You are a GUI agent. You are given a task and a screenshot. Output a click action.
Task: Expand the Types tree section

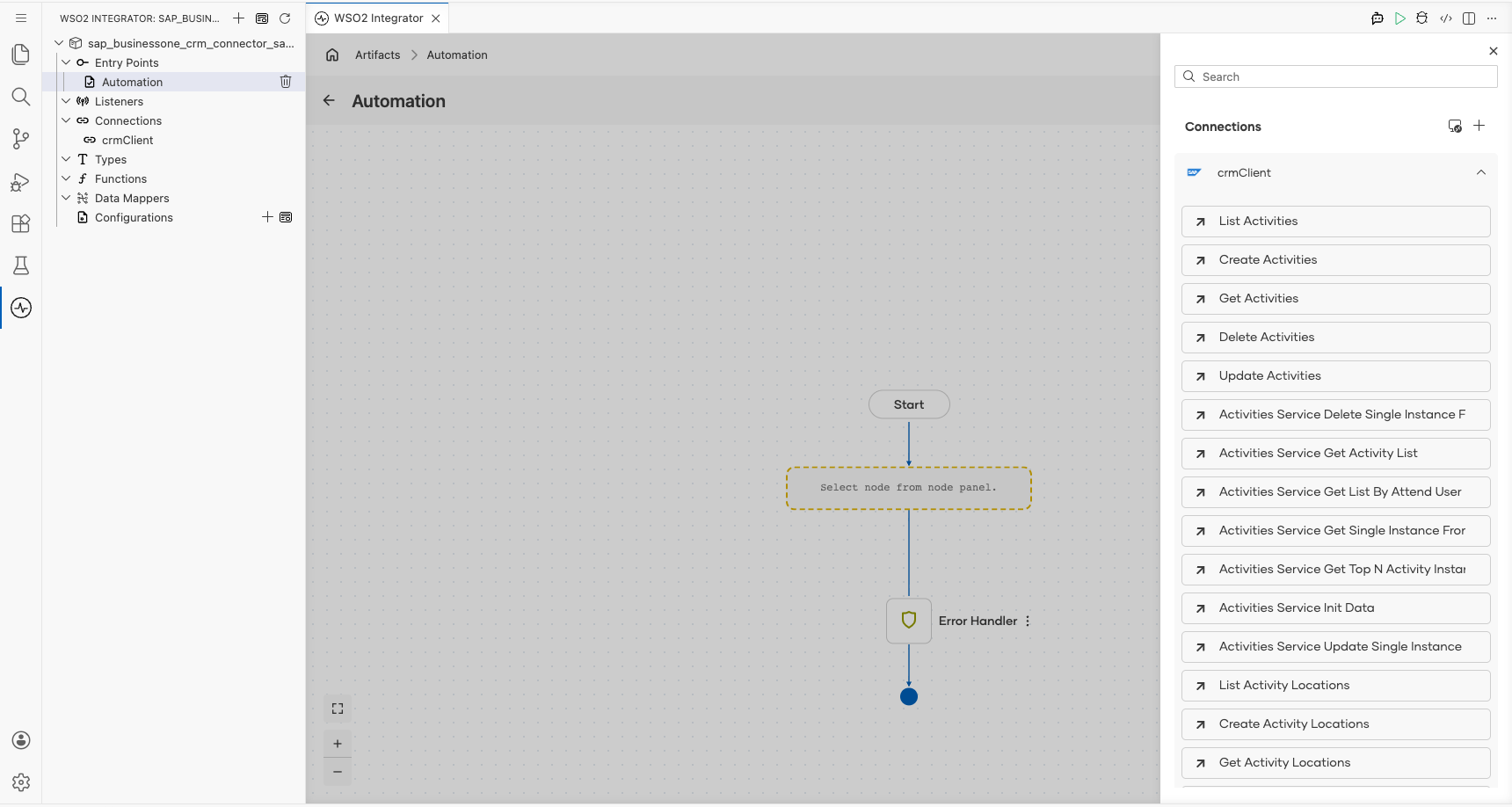[x=66, y=159]
